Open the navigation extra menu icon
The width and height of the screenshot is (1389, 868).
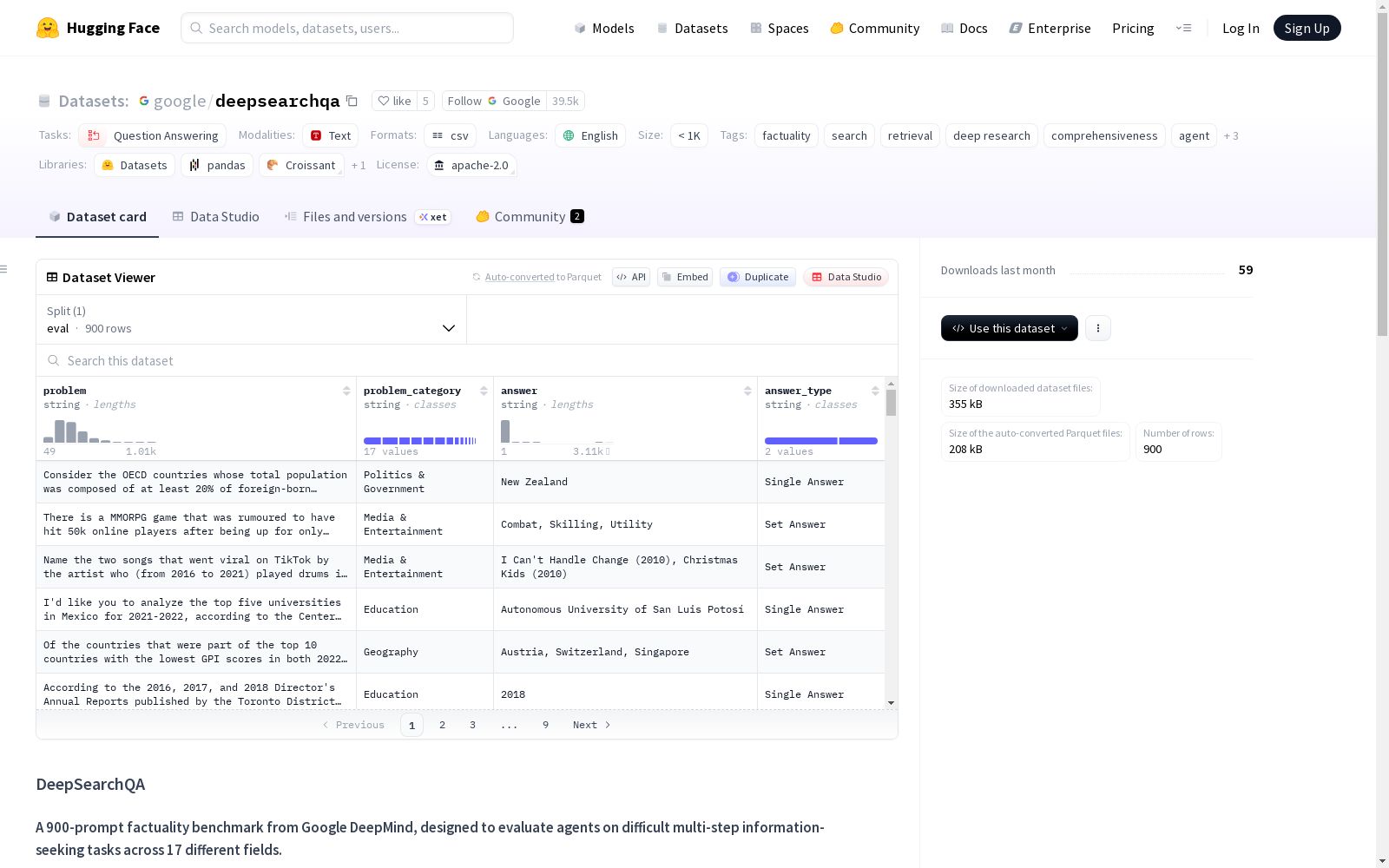tap(1183, 28)
